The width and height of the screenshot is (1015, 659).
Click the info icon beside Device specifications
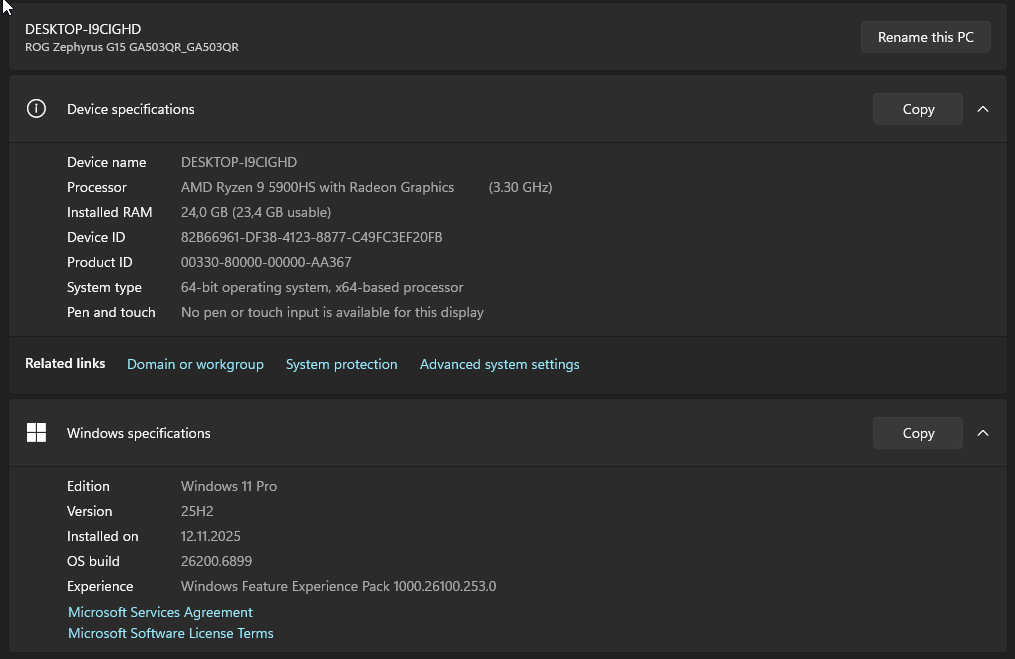(x=37, y=109)
